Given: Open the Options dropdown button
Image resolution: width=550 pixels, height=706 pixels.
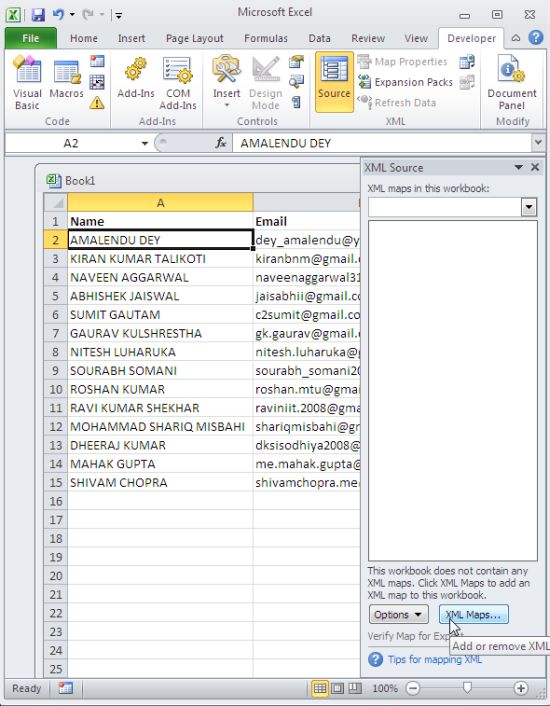Looking at the screenshot, I should tap(398, 615).
